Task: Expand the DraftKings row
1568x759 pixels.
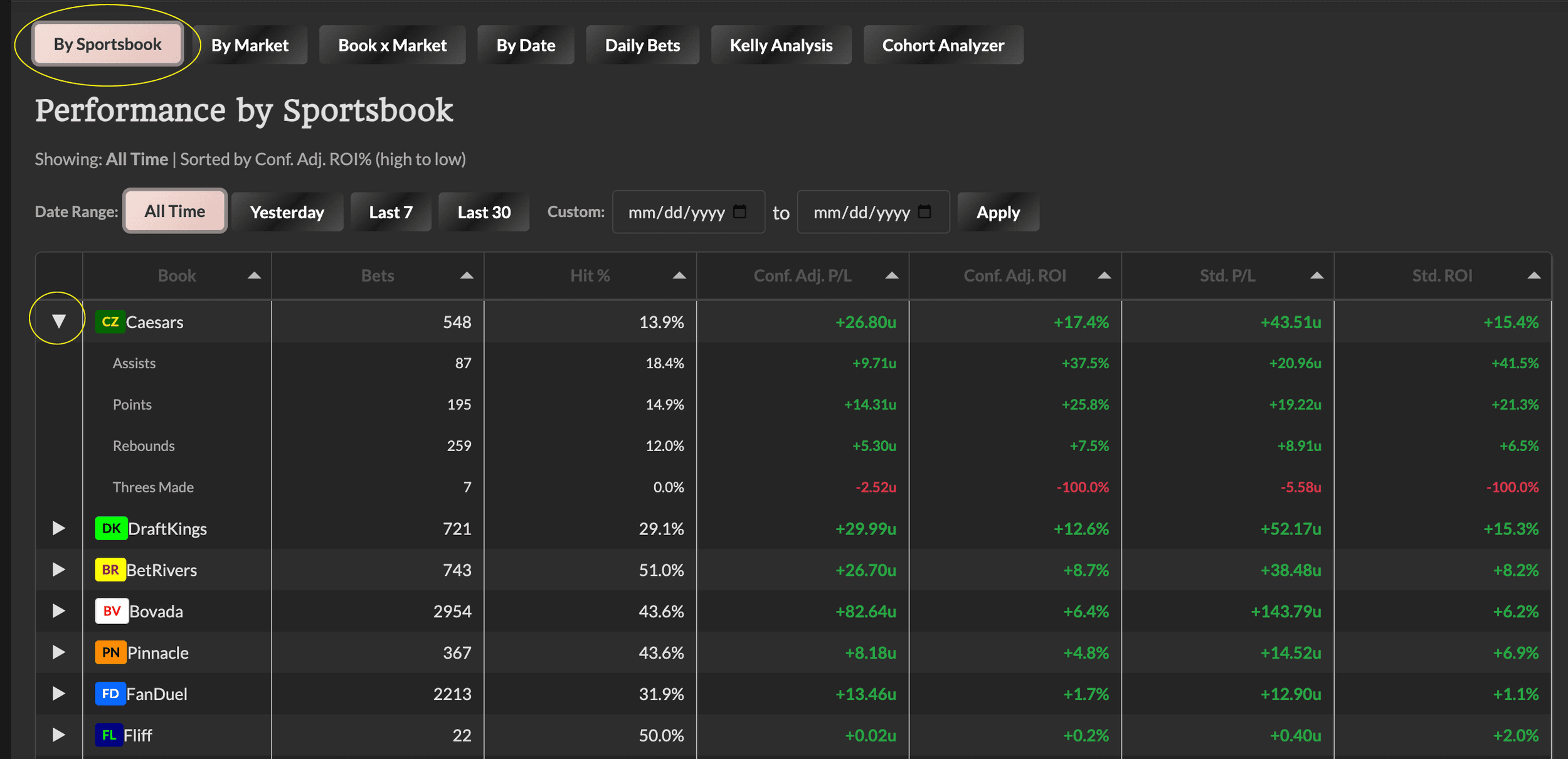Action: [58, 528]
